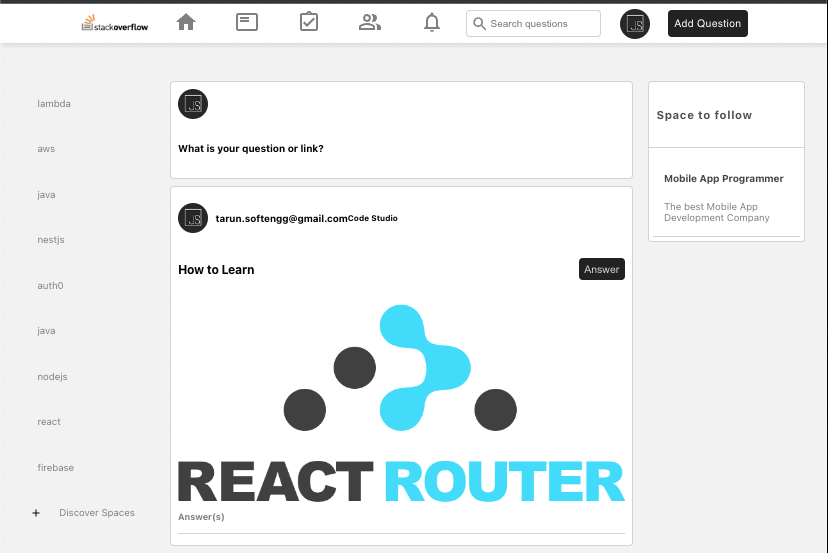Open Mobile App Programmer space
828x553 pixels.
(x=723, y=179)
